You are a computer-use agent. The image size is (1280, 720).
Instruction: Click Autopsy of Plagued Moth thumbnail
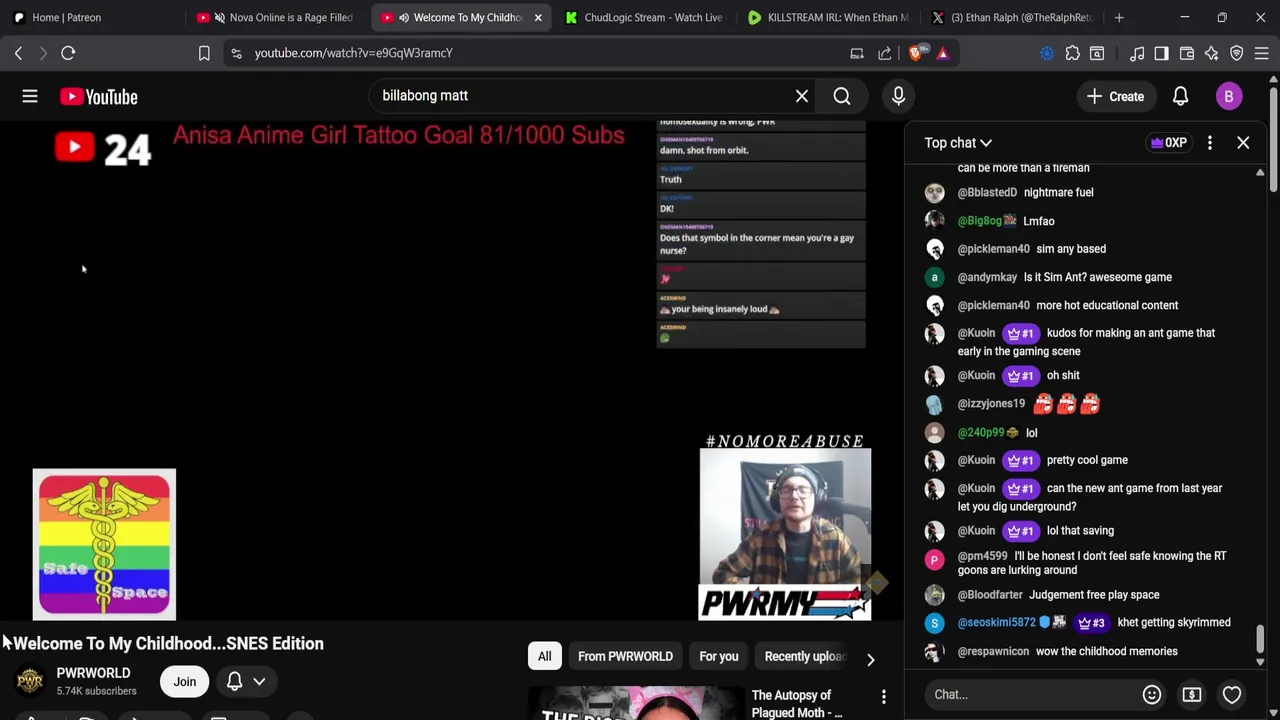tap(636, 703)
